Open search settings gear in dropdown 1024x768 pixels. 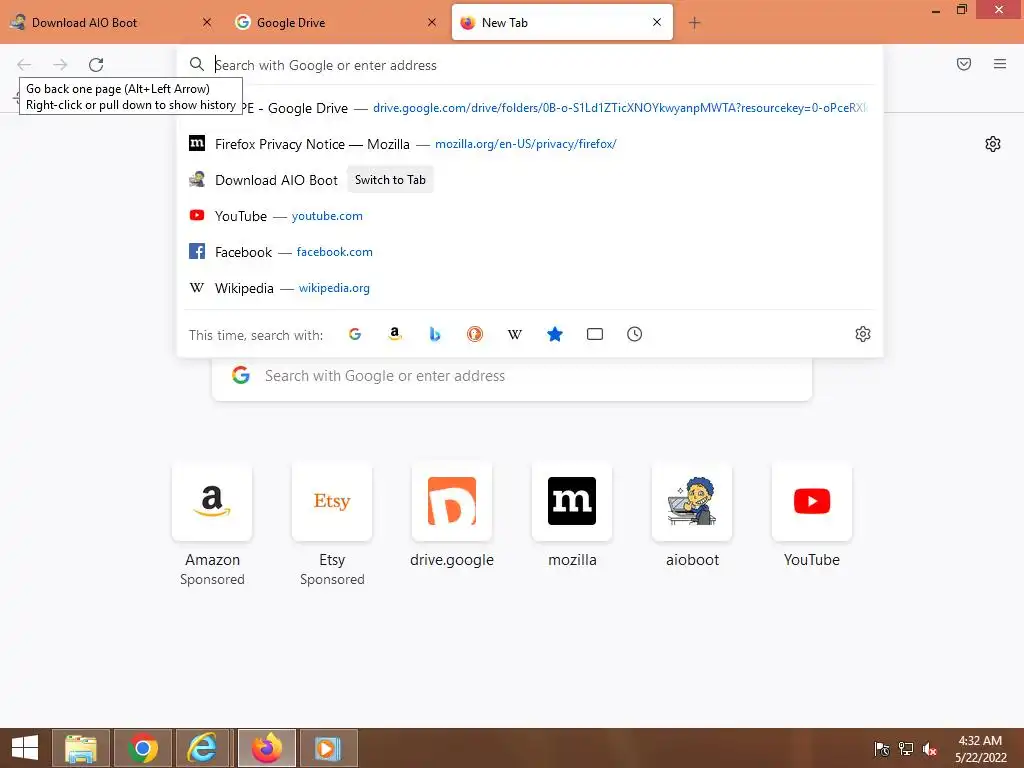[863, 334]
